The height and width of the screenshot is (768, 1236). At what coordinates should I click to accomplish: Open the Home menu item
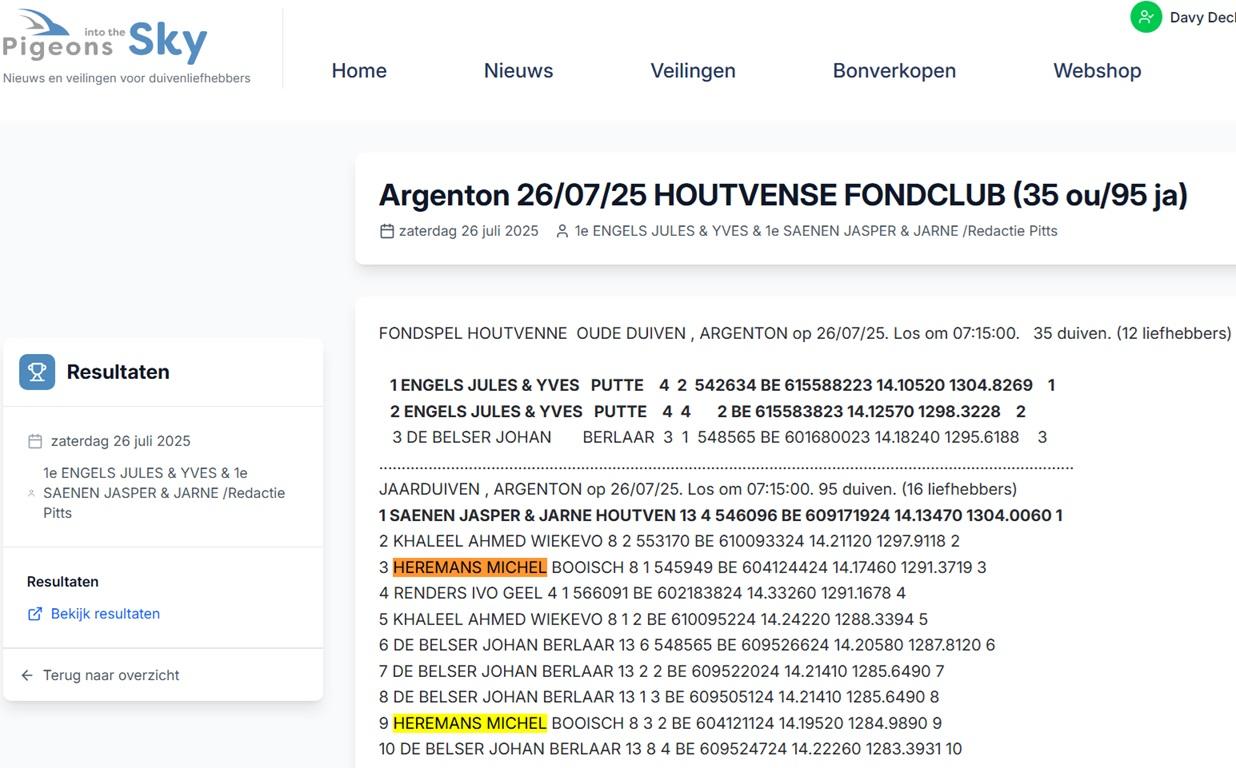(358, 70)
